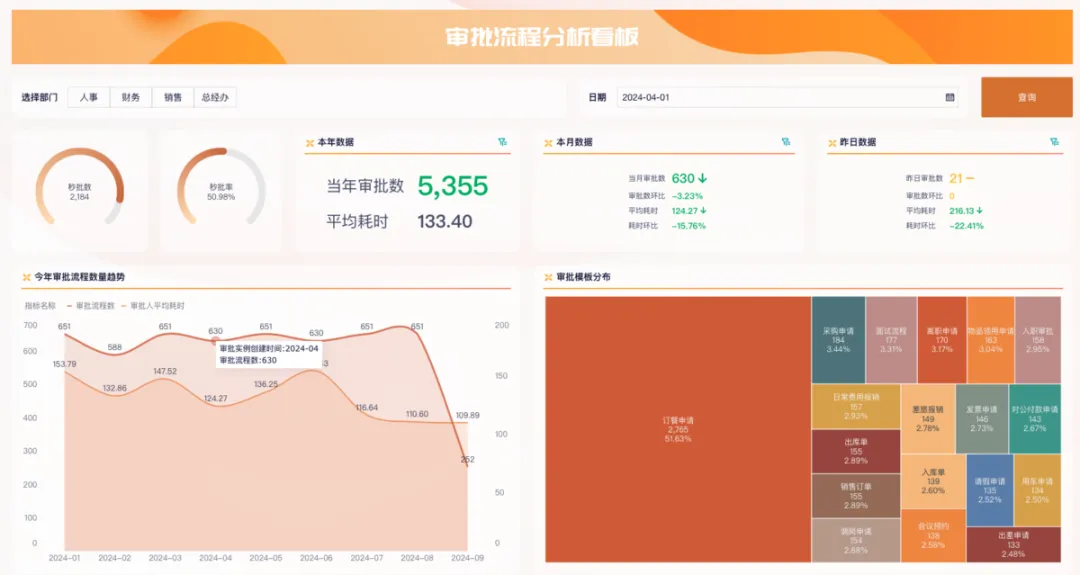The image size is (1080, 575).
Task: Click the icon beside 审批模板分布 title
Action: click(548, 277)
